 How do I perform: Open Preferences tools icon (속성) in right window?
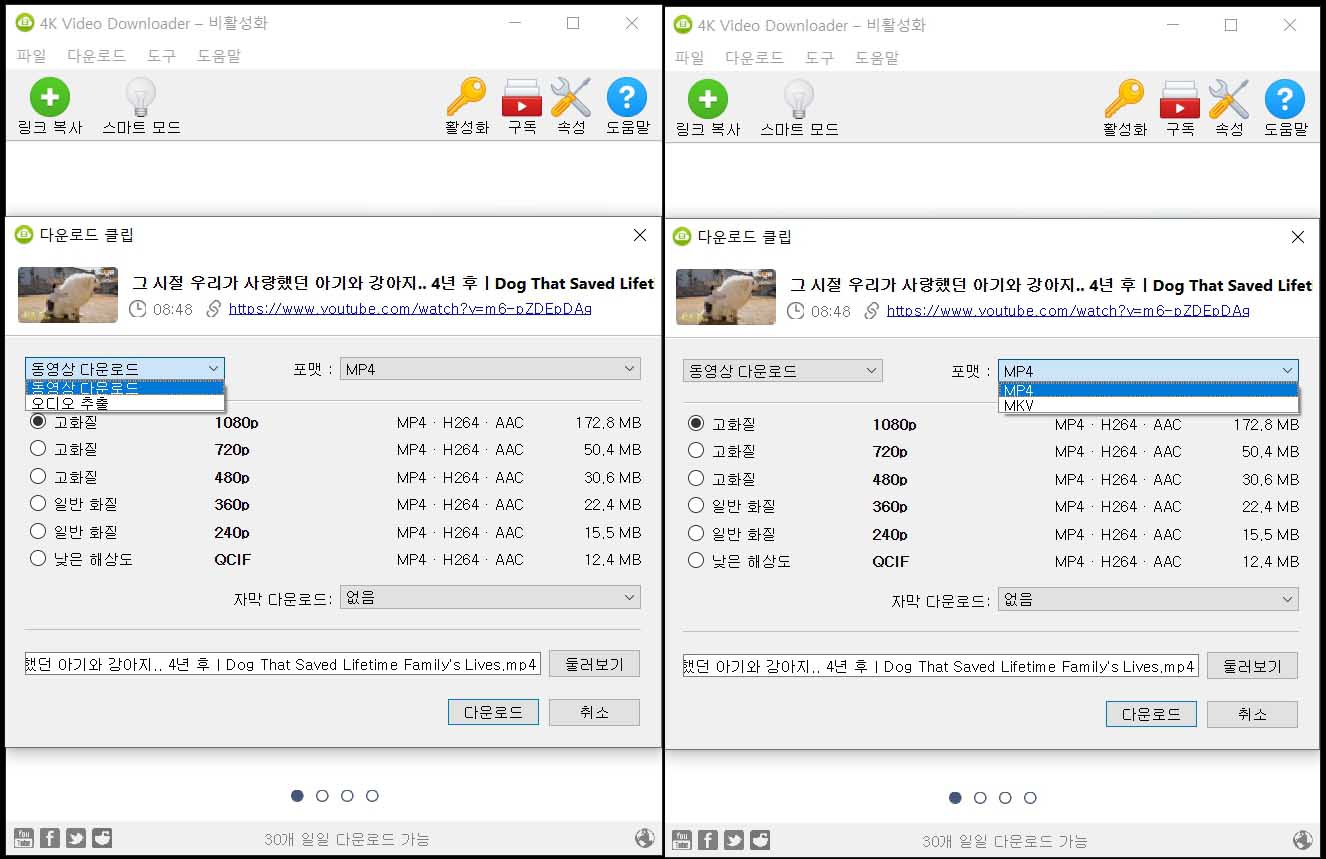click(x=1229, y=108)
